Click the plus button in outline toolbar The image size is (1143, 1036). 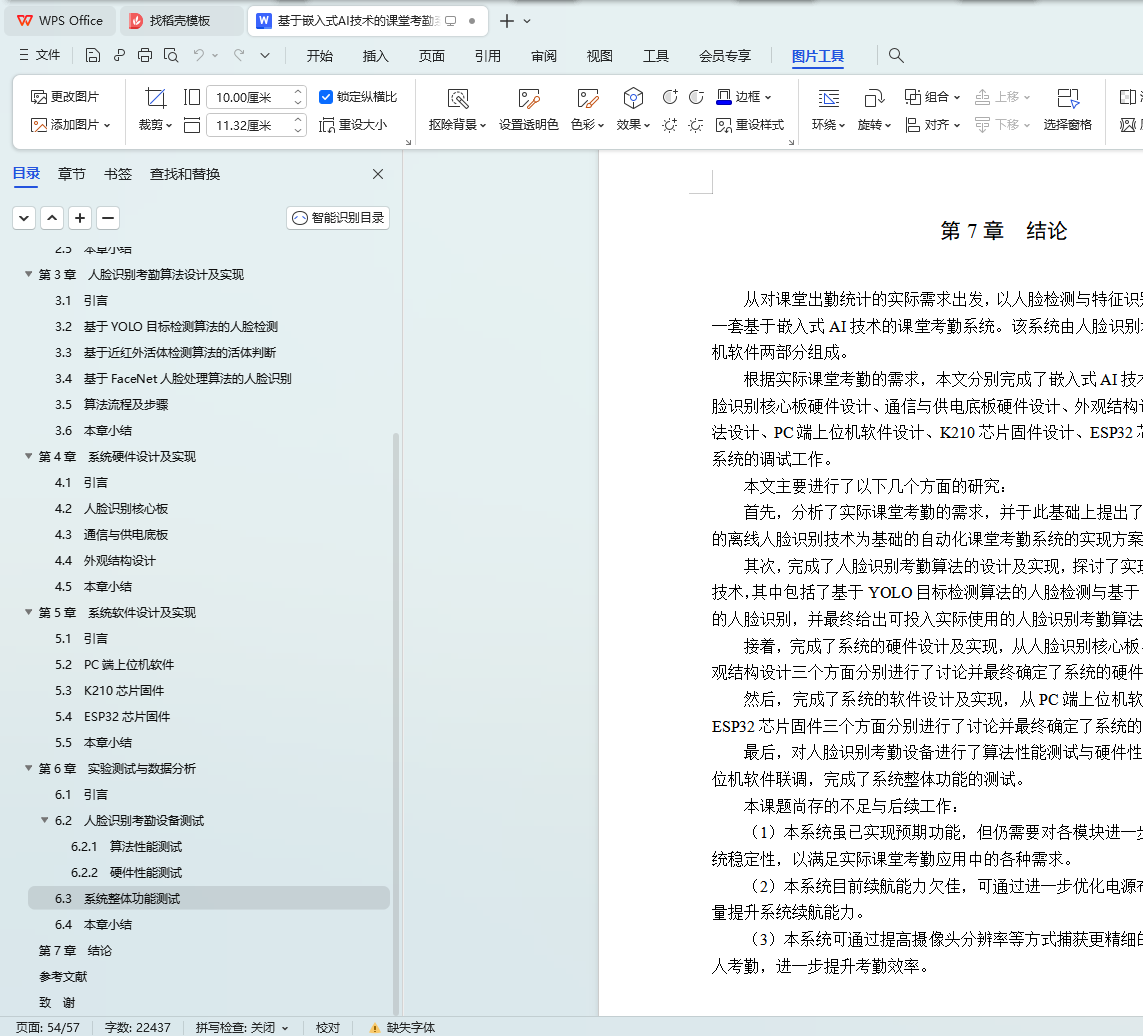pyautogui.click(x=80, y=218)
